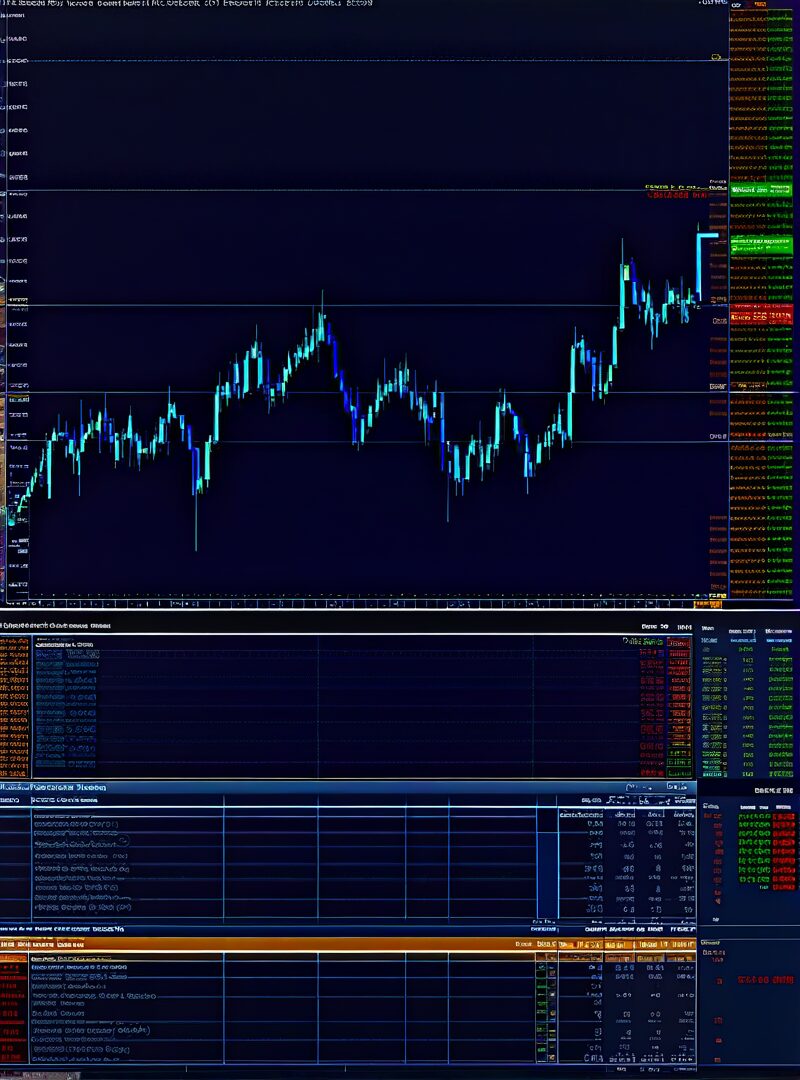Click the orange label at top right corner

click(761, 5)
